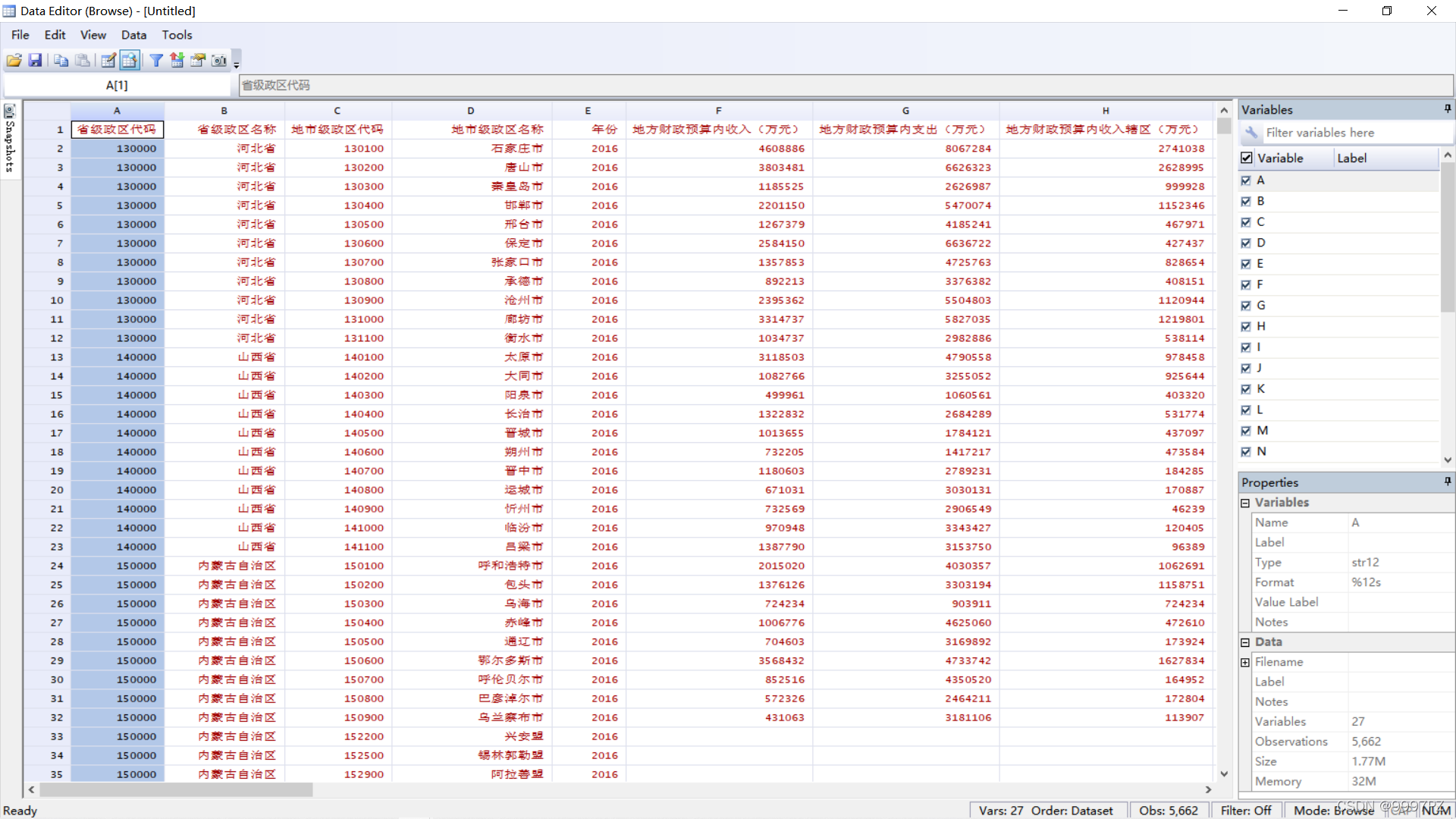Click the data grid scroll up arrow
Viewport: 1456px width, 819px height.
tap(1224, 110)
